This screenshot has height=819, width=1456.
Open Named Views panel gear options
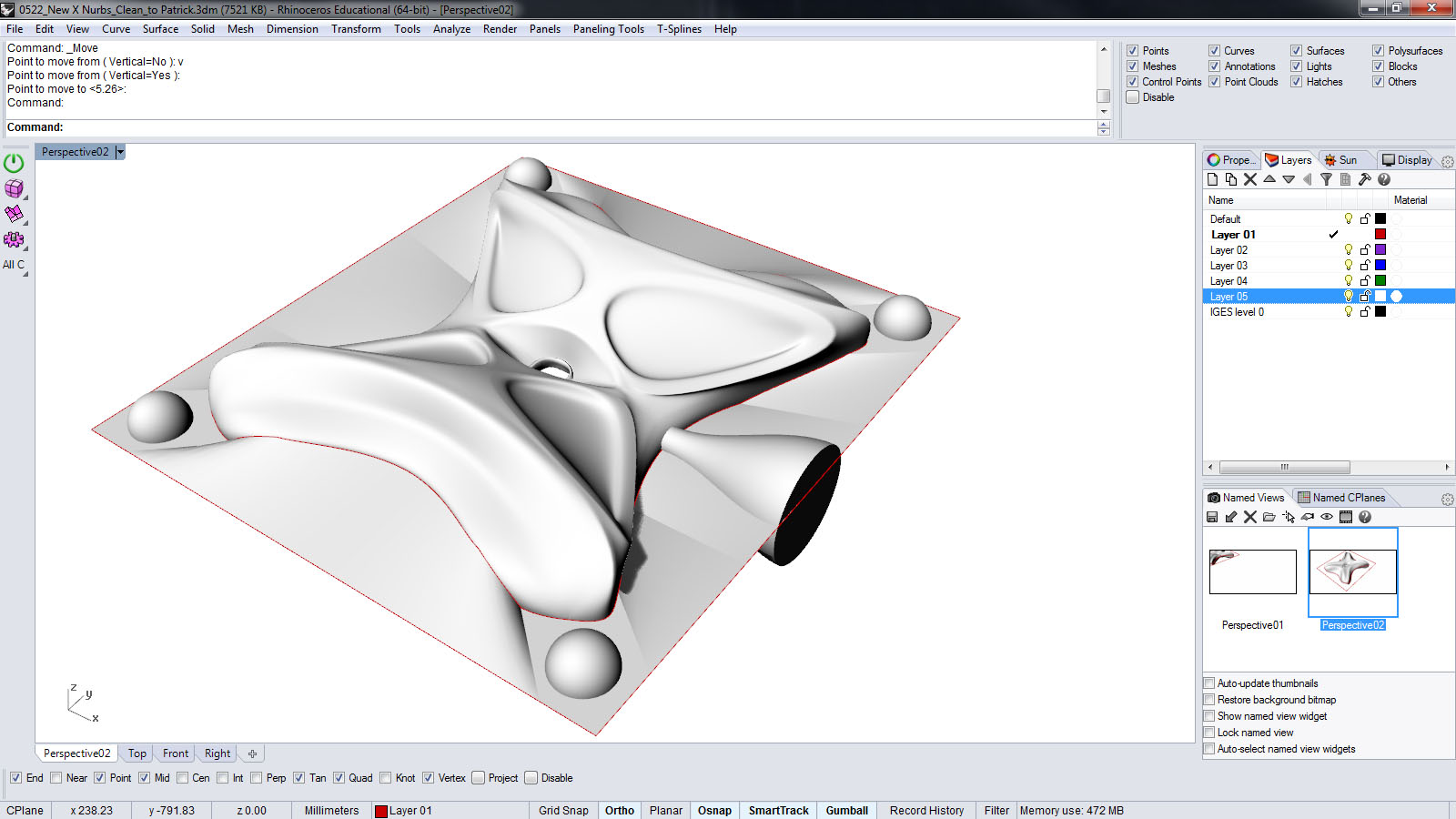coord(1447,500)
